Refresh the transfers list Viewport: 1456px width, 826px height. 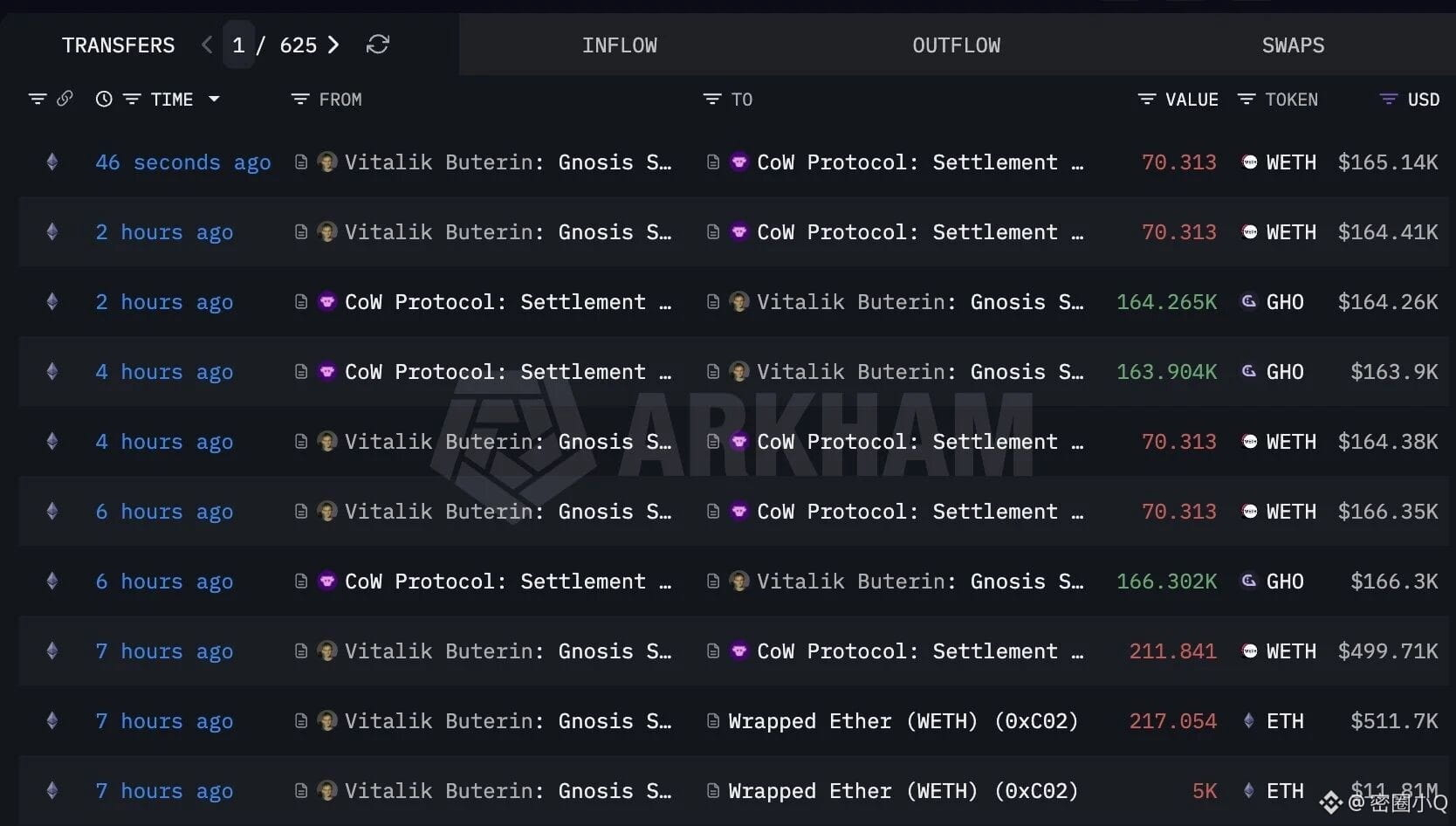(377, 45)
